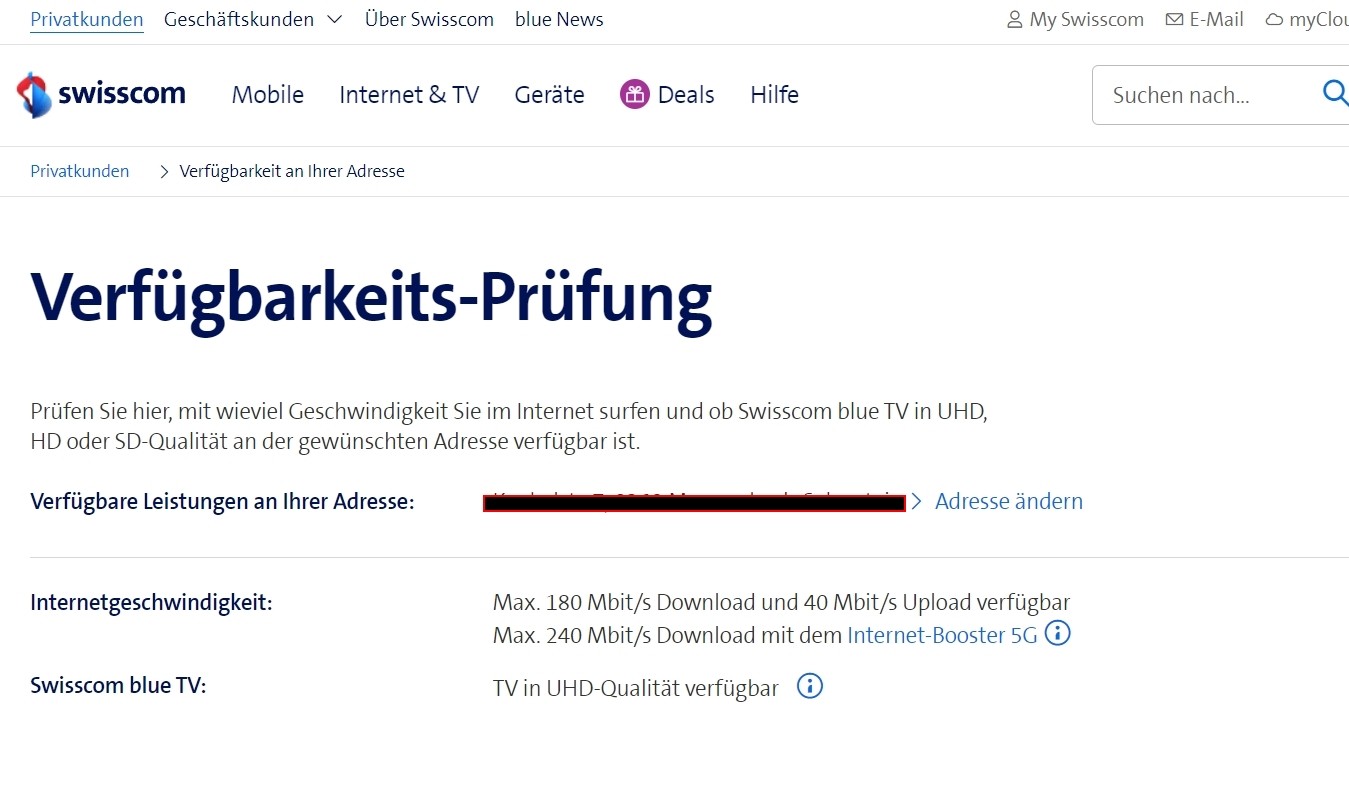Click the E-Mail envelope icon

tap(1174, 20)
